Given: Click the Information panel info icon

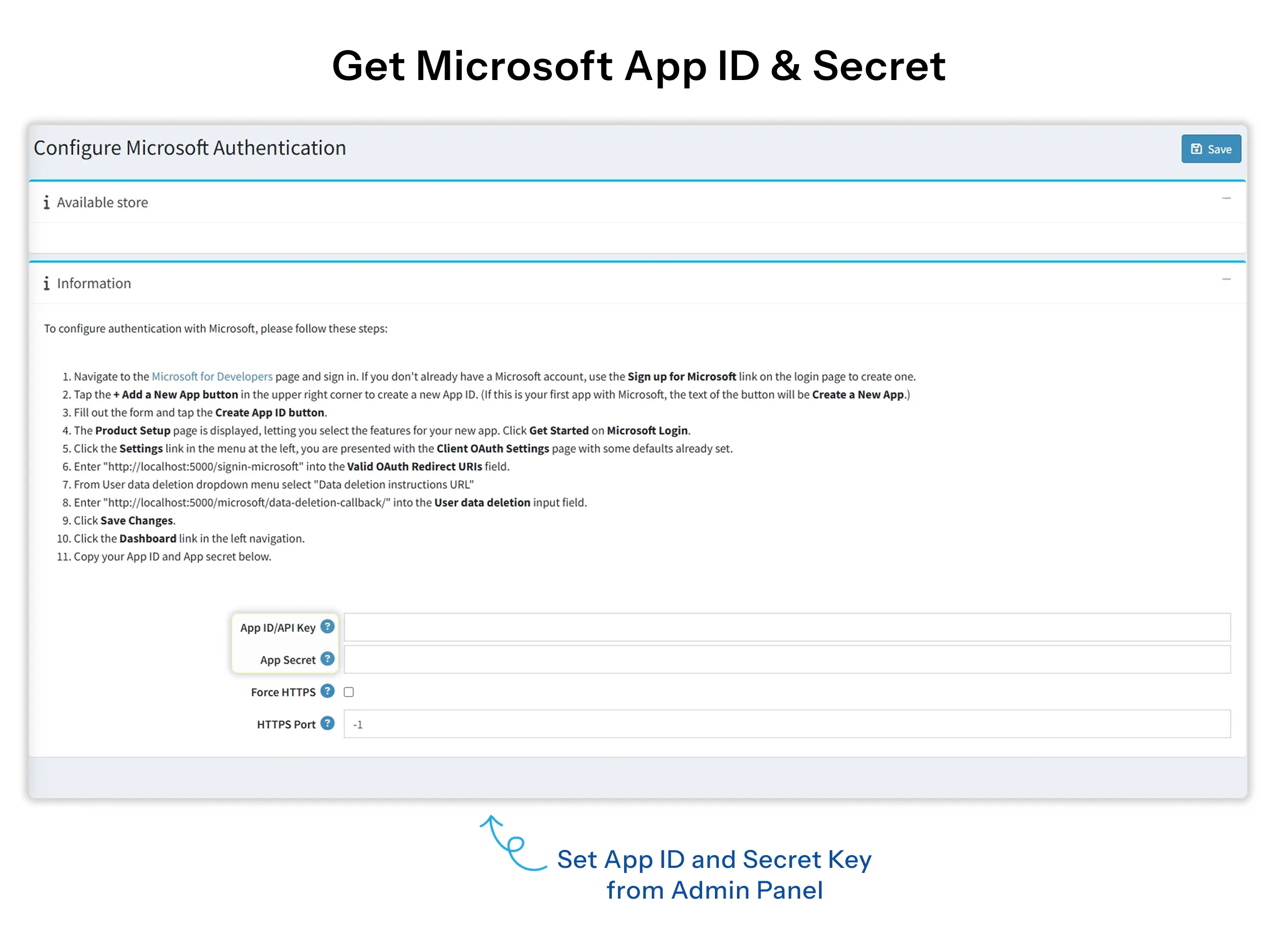Looking at the screenshot, I should (x=46, y=284).
